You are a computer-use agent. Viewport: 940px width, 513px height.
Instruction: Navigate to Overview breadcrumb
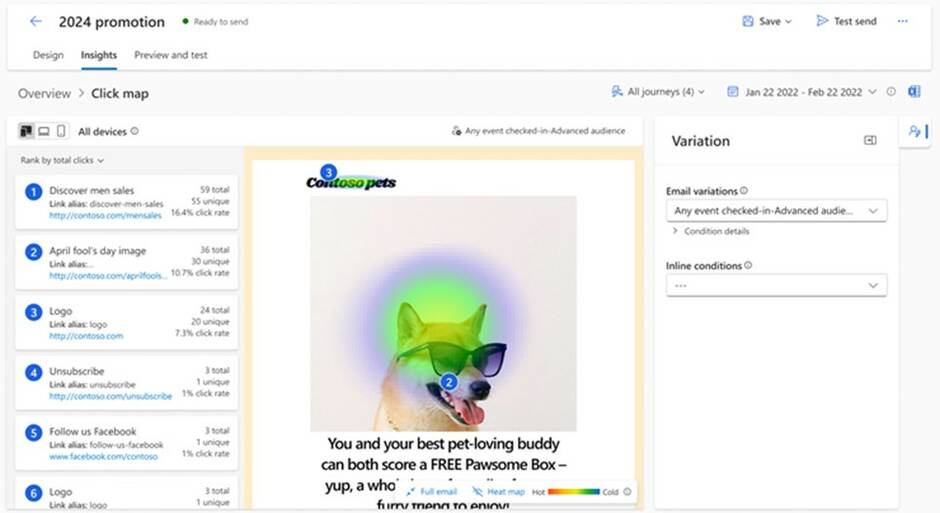[x=44, y=93]
